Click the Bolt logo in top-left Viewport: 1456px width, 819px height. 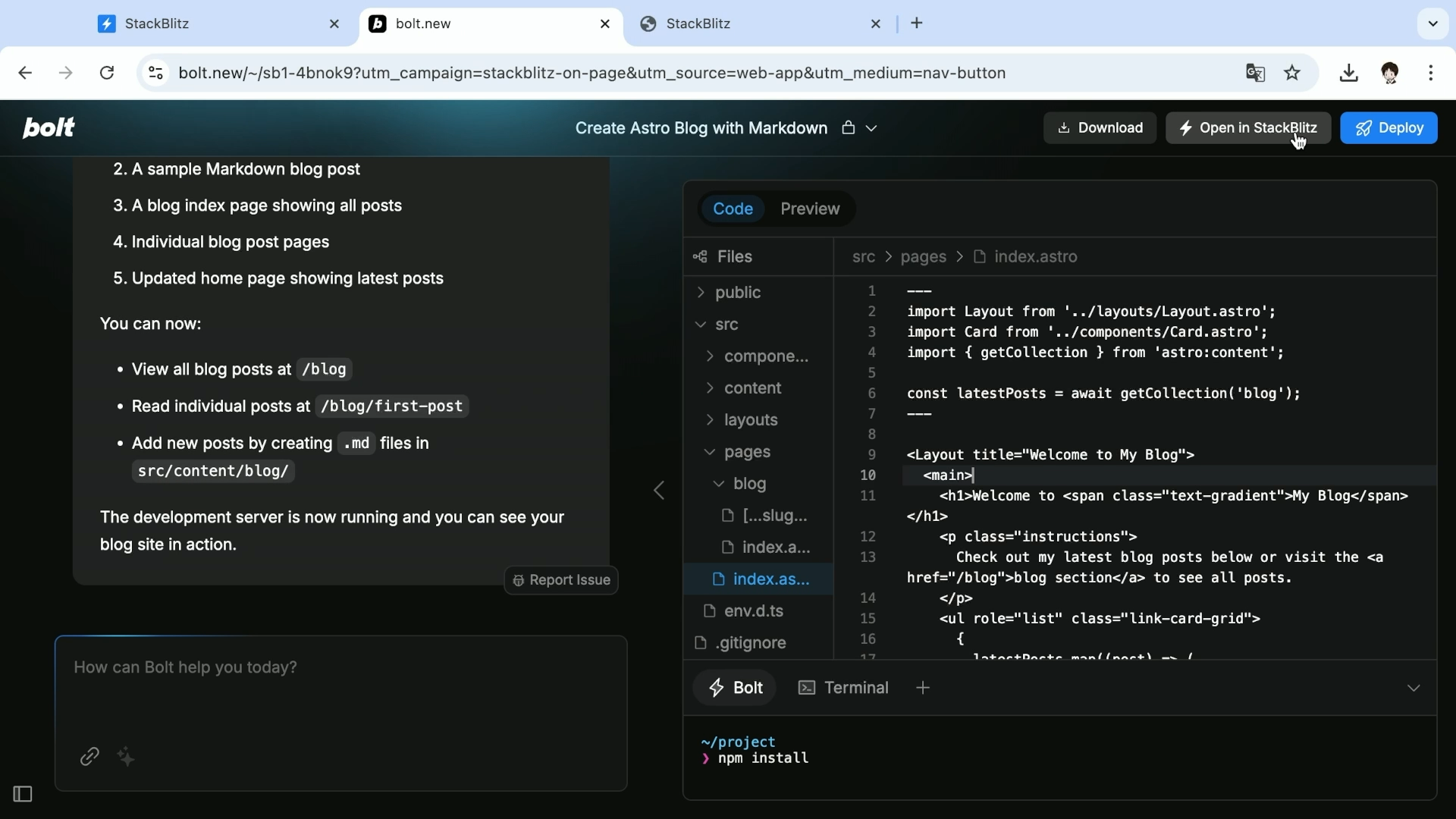tap(48, 127)
